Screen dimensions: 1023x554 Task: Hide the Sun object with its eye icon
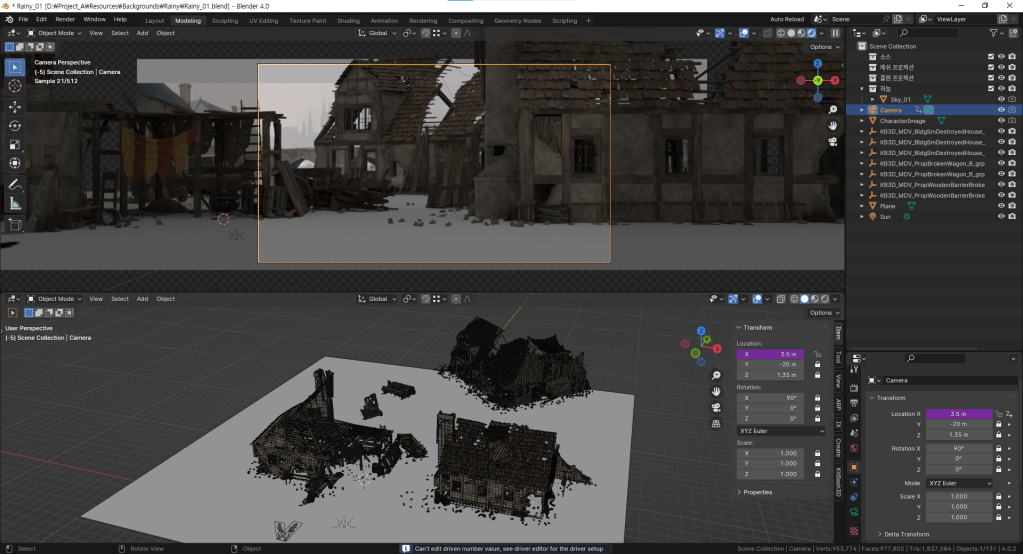(x=1001, y=216)
